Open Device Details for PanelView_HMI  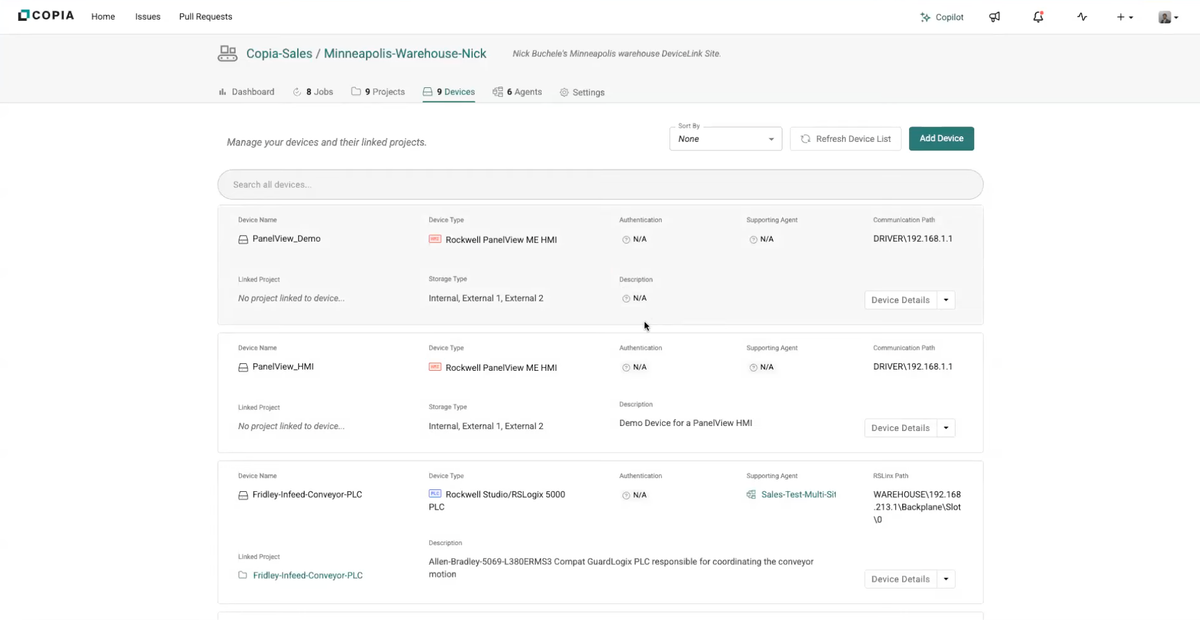[900, 428]
